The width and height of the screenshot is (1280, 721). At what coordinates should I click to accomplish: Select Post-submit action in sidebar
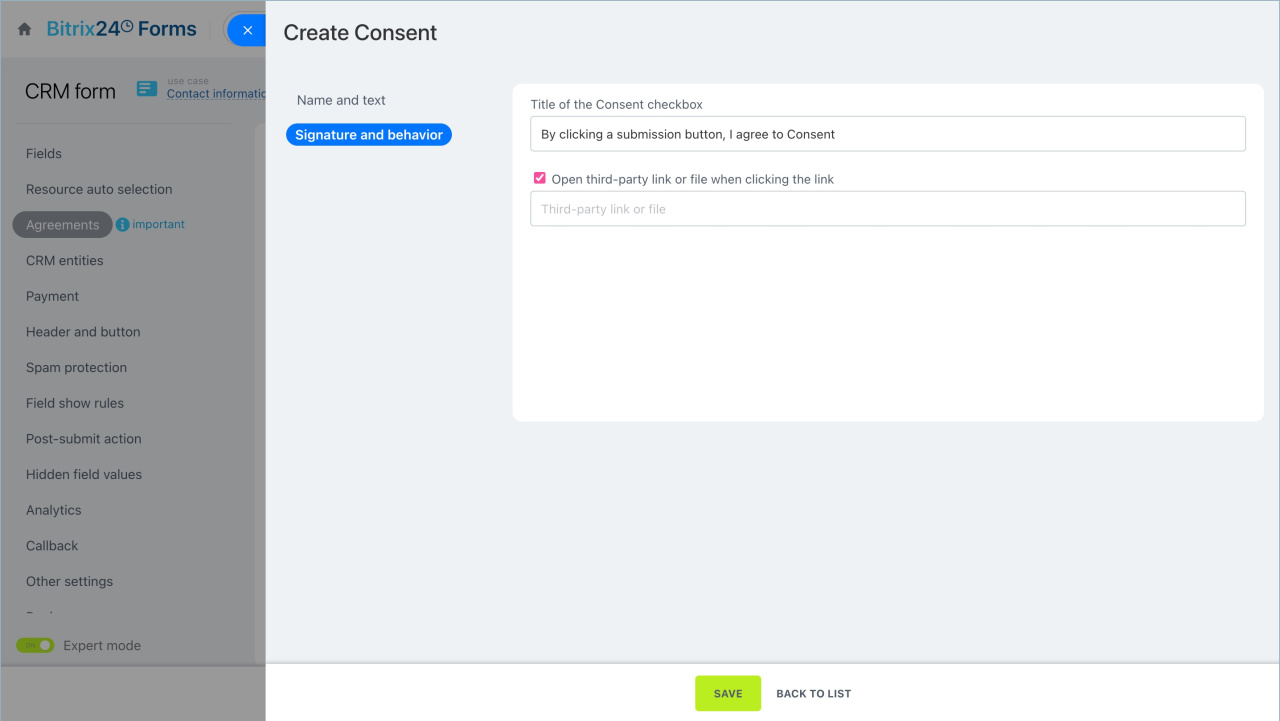(83, 439)
